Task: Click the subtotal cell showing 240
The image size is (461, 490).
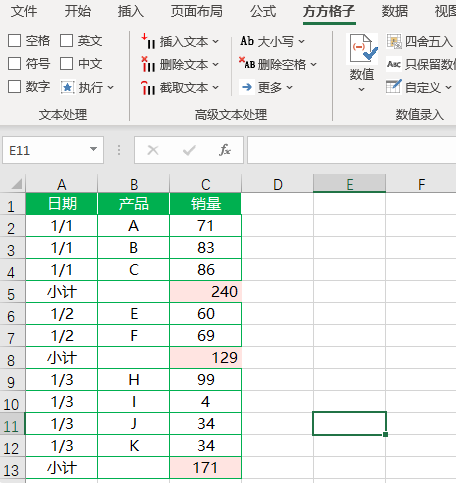Action: tap(206, 292)
